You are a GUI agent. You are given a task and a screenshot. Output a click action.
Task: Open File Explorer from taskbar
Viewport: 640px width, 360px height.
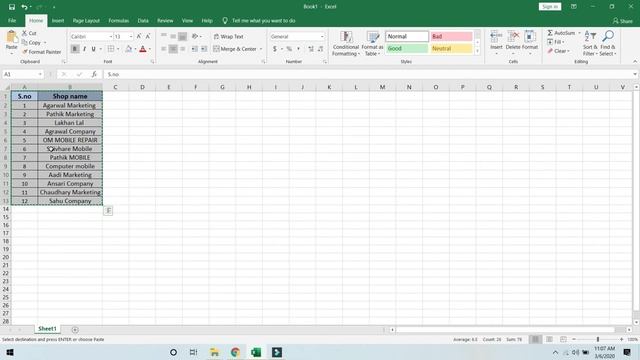coord(214,352)
